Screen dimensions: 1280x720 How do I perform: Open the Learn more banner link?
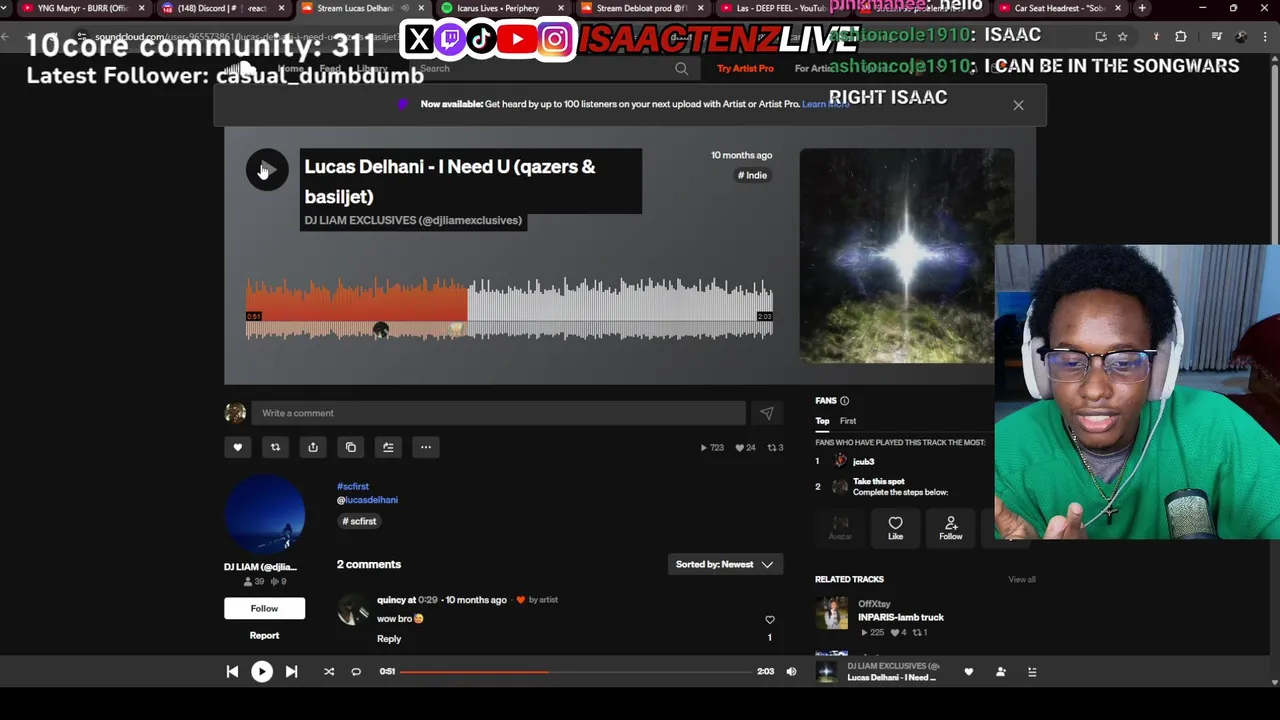coord(825,105)
